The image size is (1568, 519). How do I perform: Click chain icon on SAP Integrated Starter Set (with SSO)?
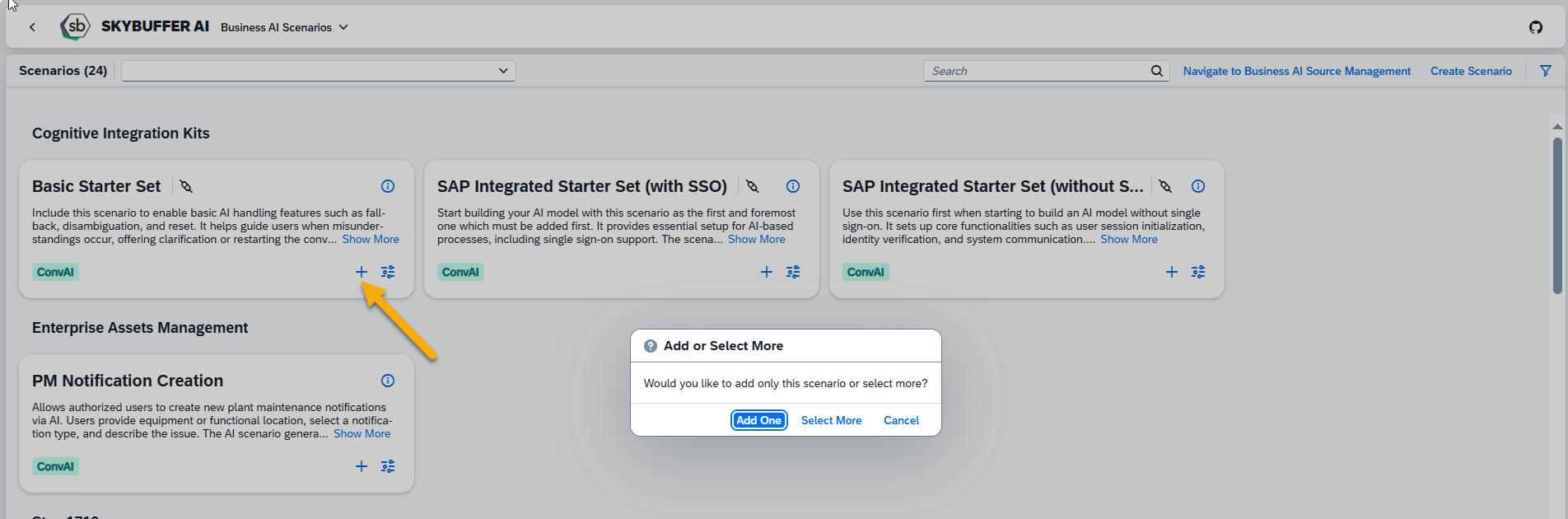(753, 186)
